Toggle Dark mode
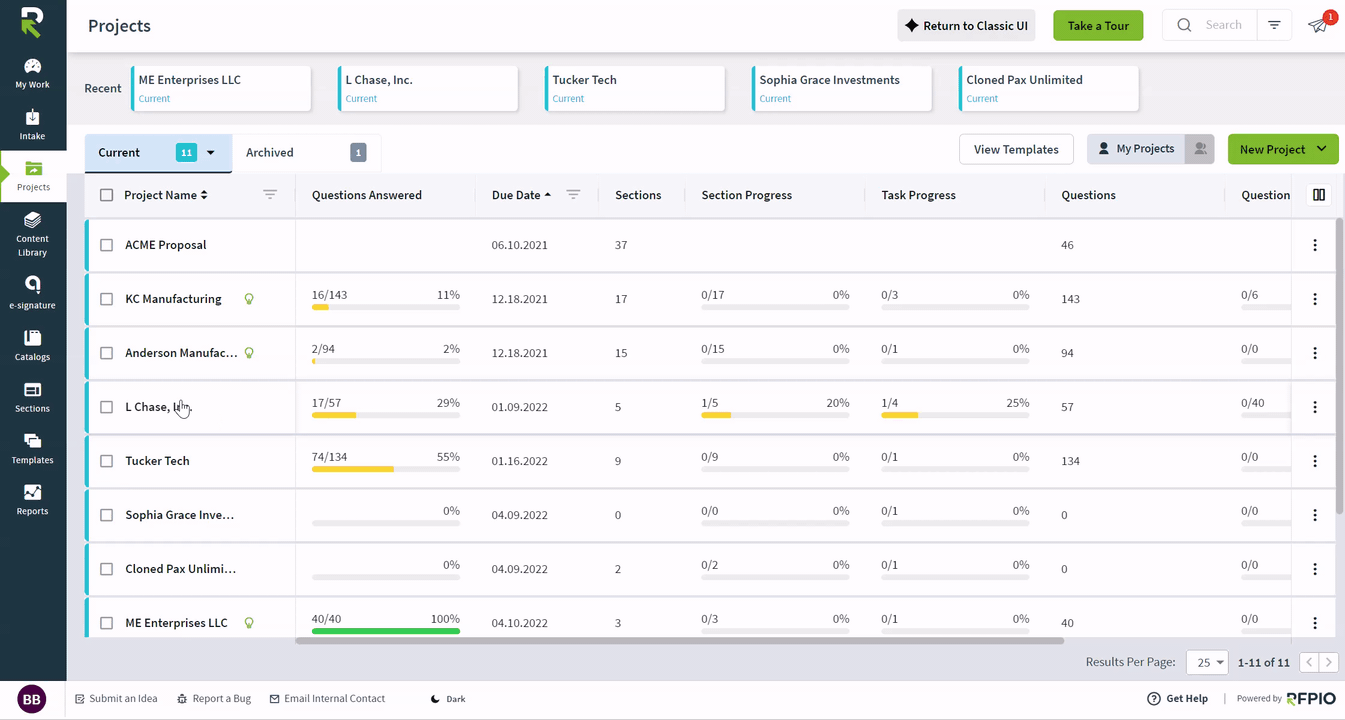The height and width of the screenshot is (720, 1345). pyautogui.click(x=448, y=699)
